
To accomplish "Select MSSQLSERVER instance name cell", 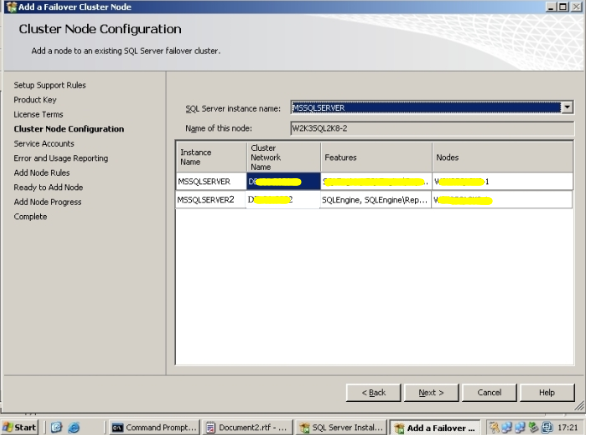I will (x=211, y=181).
